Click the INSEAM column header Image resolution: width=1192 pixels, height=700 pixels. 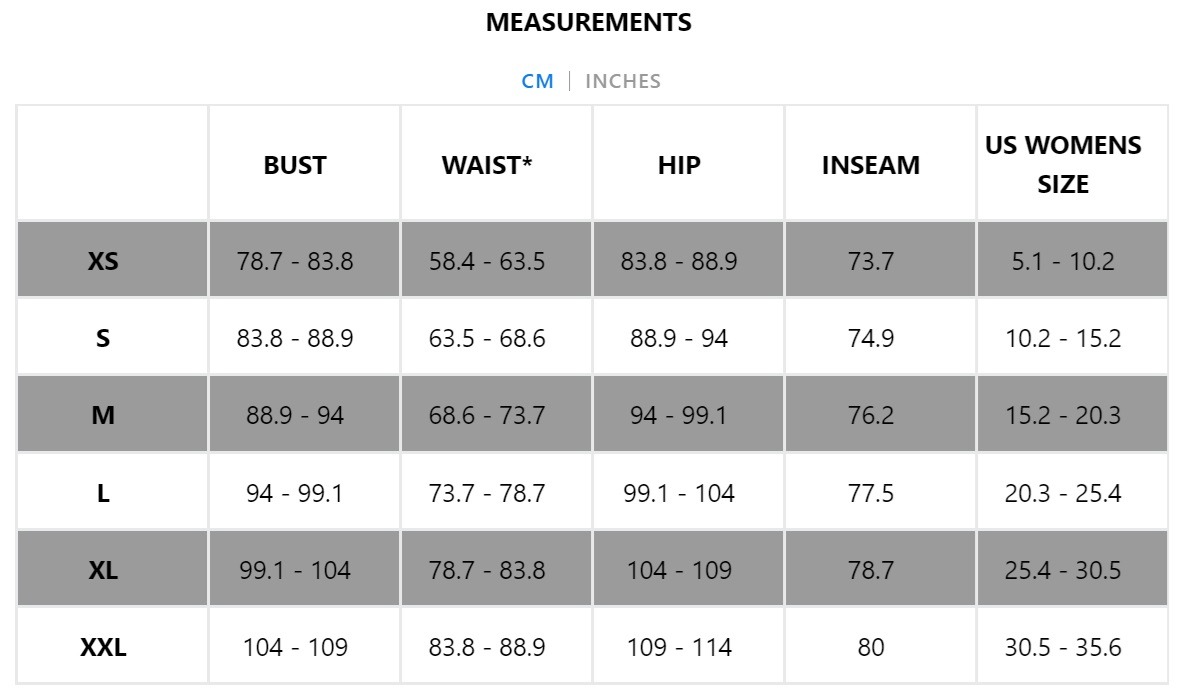coord(870,165)
